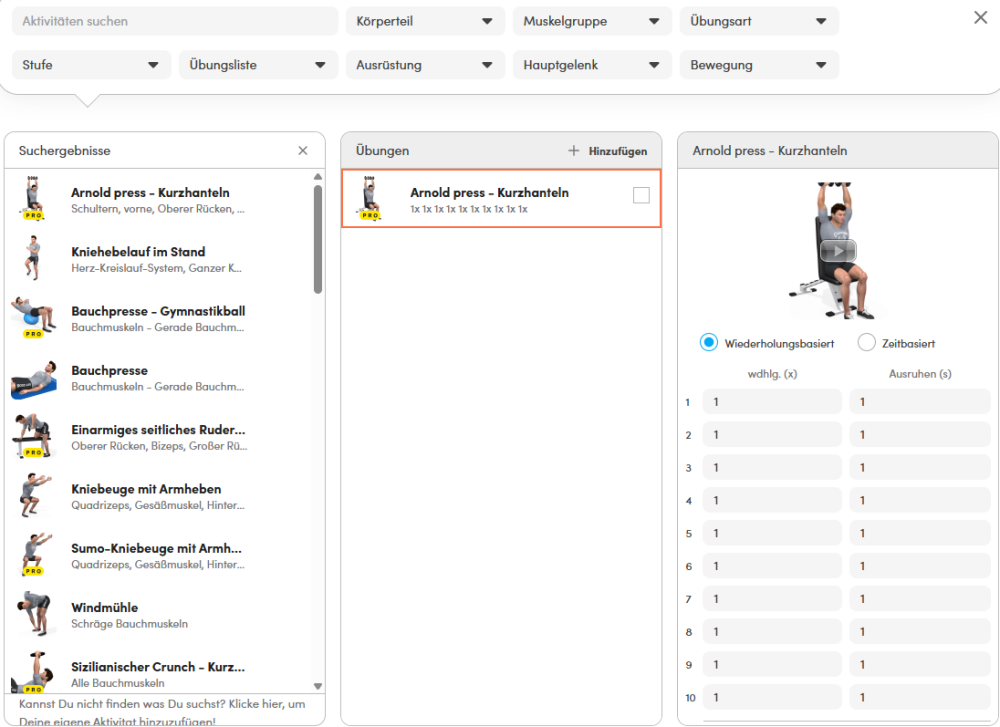Click the Arnold press thumbnail in Übungen list
Image resolution: width=1000 pixels, height=727 pixels.
[371, 198]
